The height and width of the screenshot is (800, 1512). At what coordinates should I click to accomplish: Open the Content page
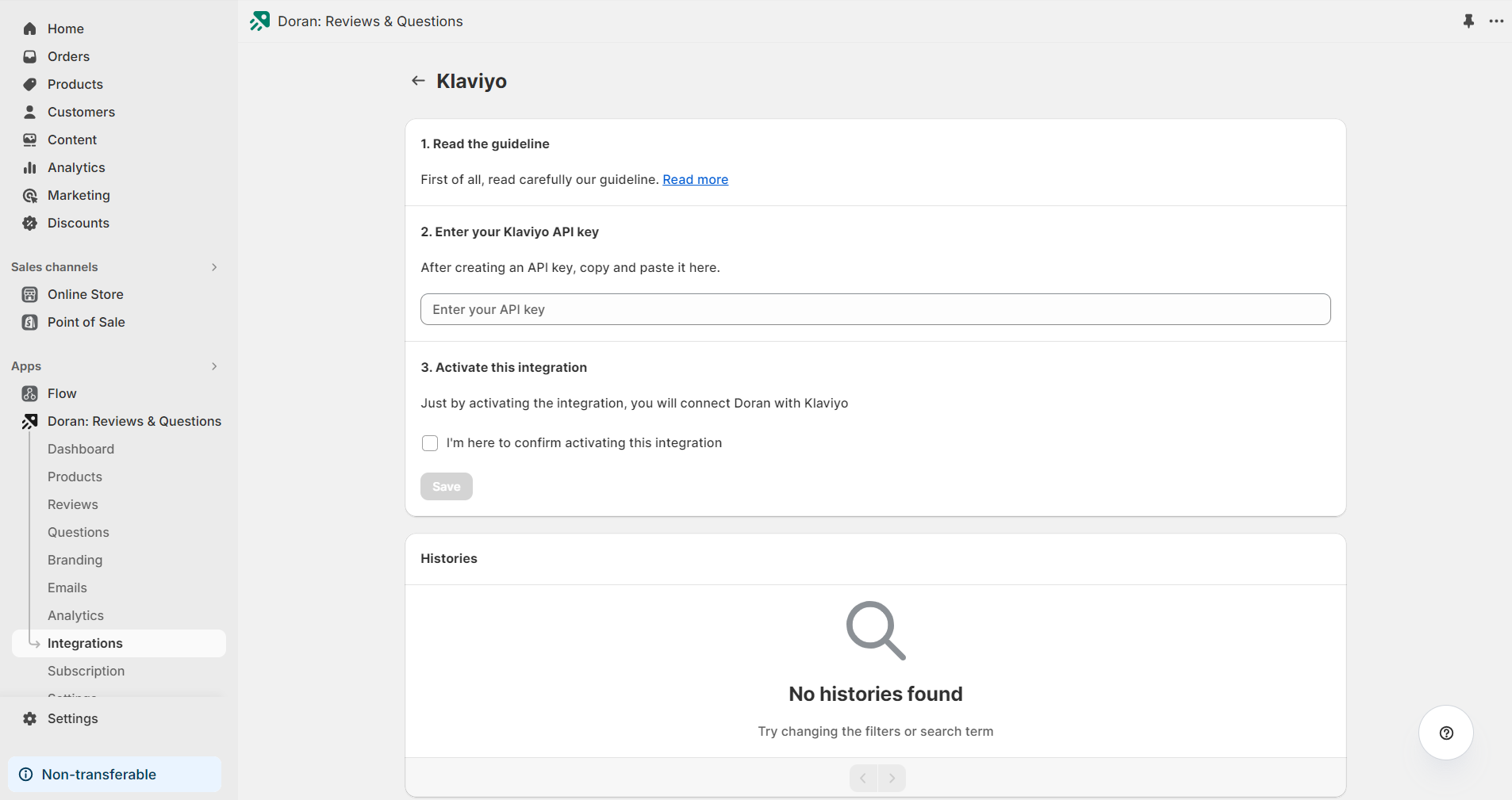72,140
